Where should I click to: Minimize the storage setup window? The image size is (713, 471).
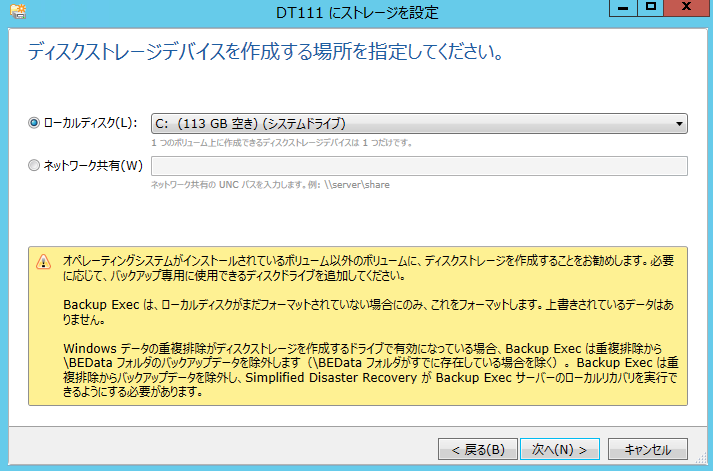pos(623,8)
